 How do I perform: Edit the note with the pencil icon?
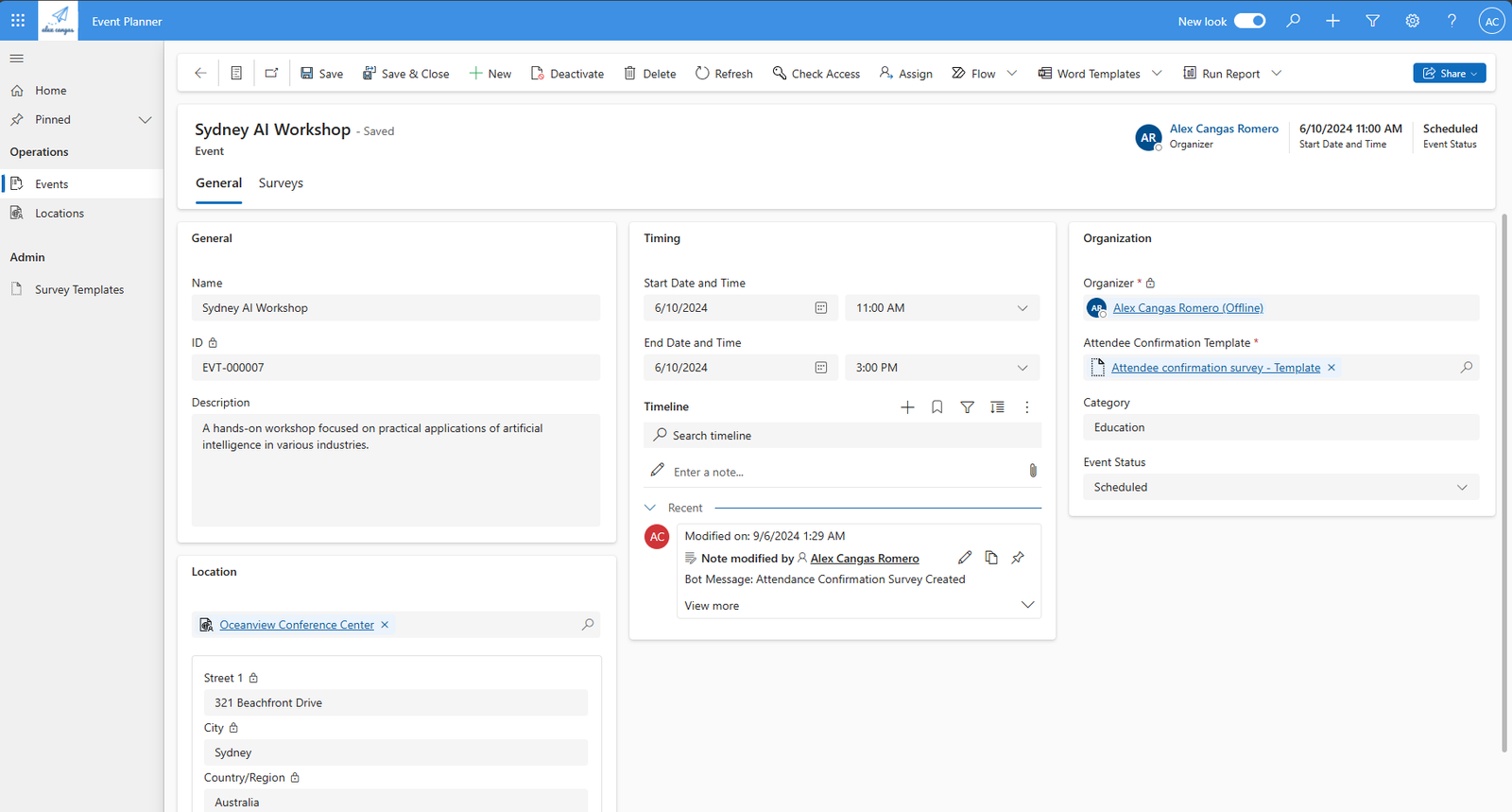(x=964, y=558)
